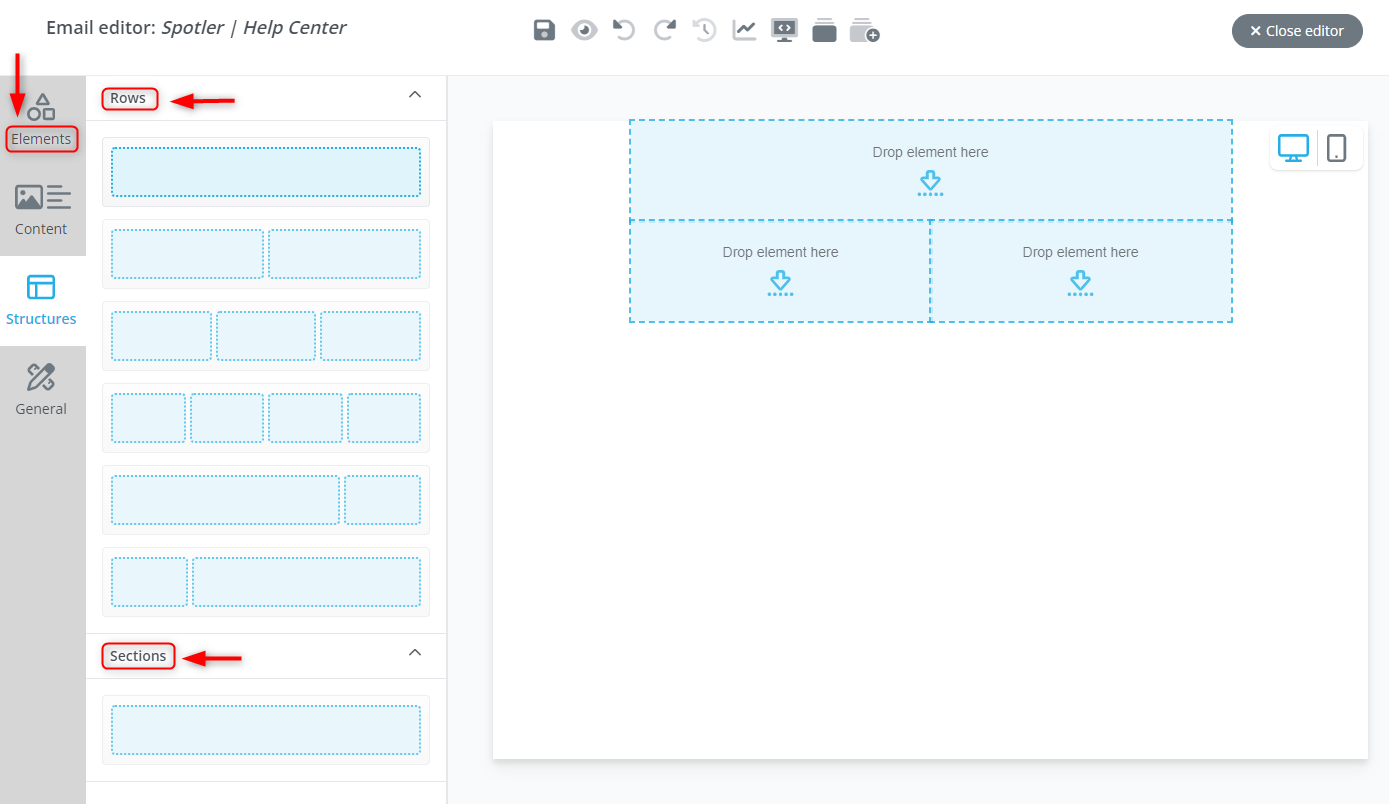Open the statistics chart icon
Viewport: 1389px width, 804px height.
click(743, 30)
